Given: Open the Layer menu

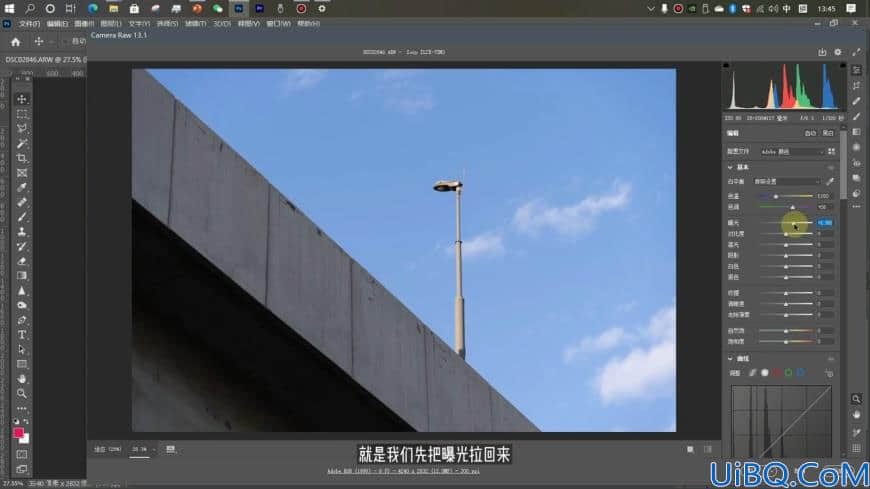Looking at the screenshot, I should (111, 24).
